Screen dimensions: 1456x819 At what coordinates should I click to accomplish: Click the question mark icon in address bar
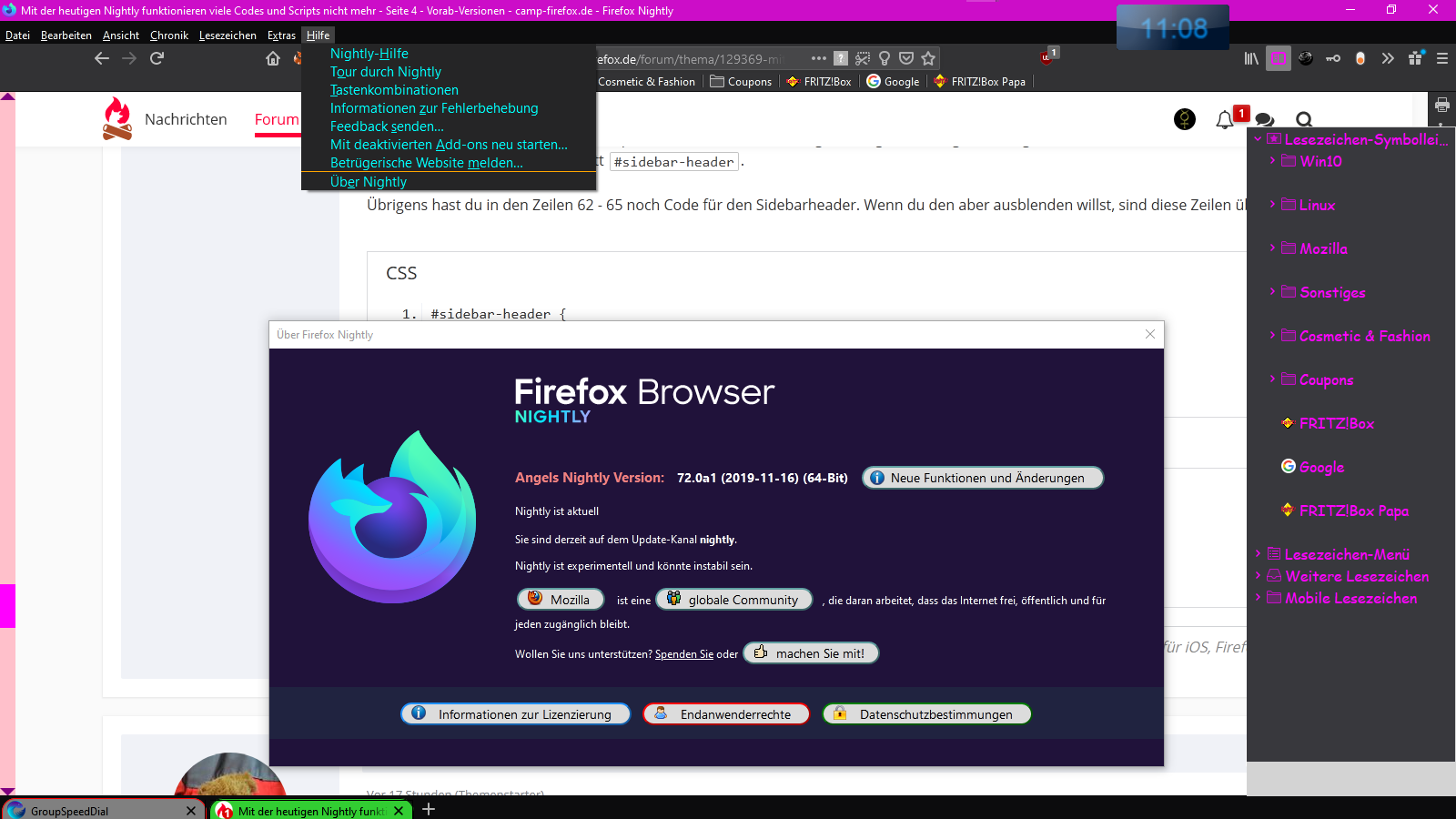click(x=841, y=58)
